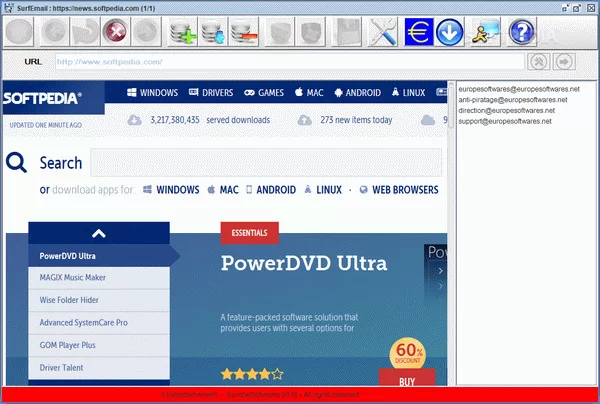The image size is (600, 404).
Task: Click the blue Euro symbol icon
Action: (x=418, y=33)
